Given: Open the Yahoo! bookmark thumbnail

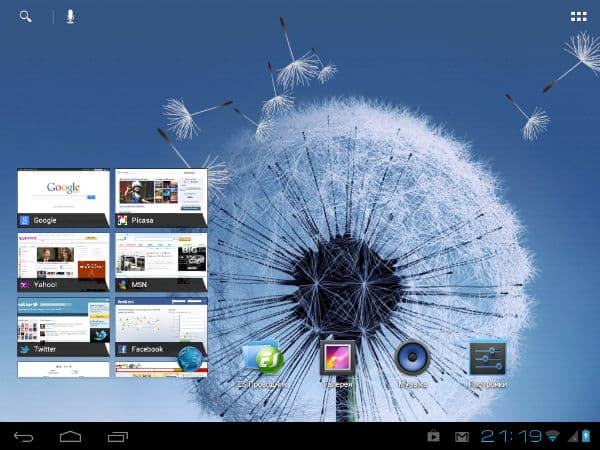Looking at the screenshot, I should coord(63,262).
